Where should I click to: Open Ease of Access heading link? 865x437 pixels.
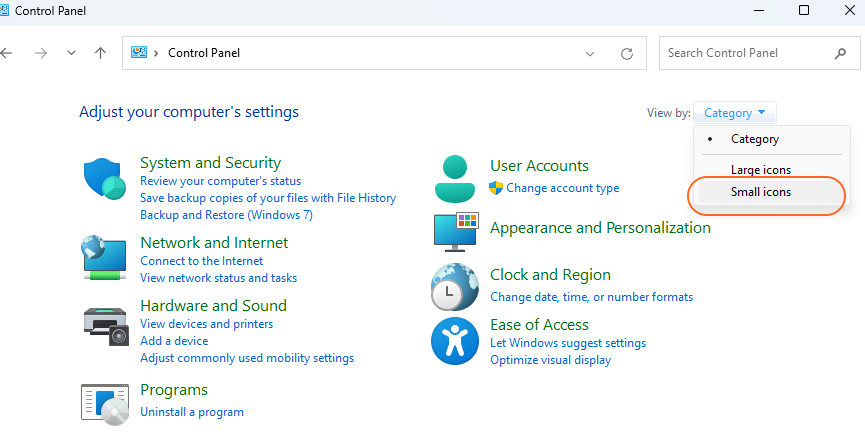pos(539,324)
